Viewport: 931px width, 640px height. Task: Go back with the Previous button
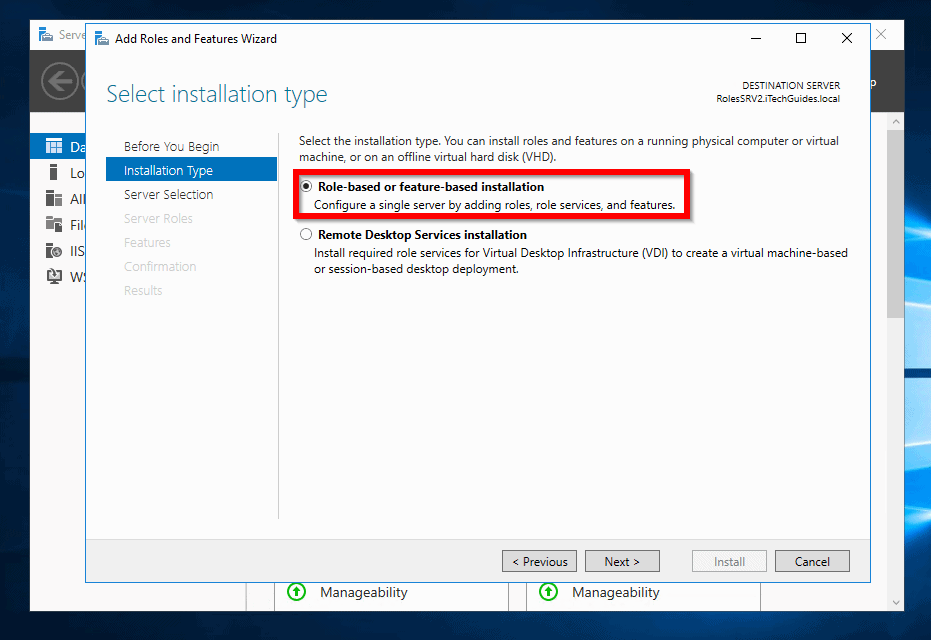click(x=539, y=561)
